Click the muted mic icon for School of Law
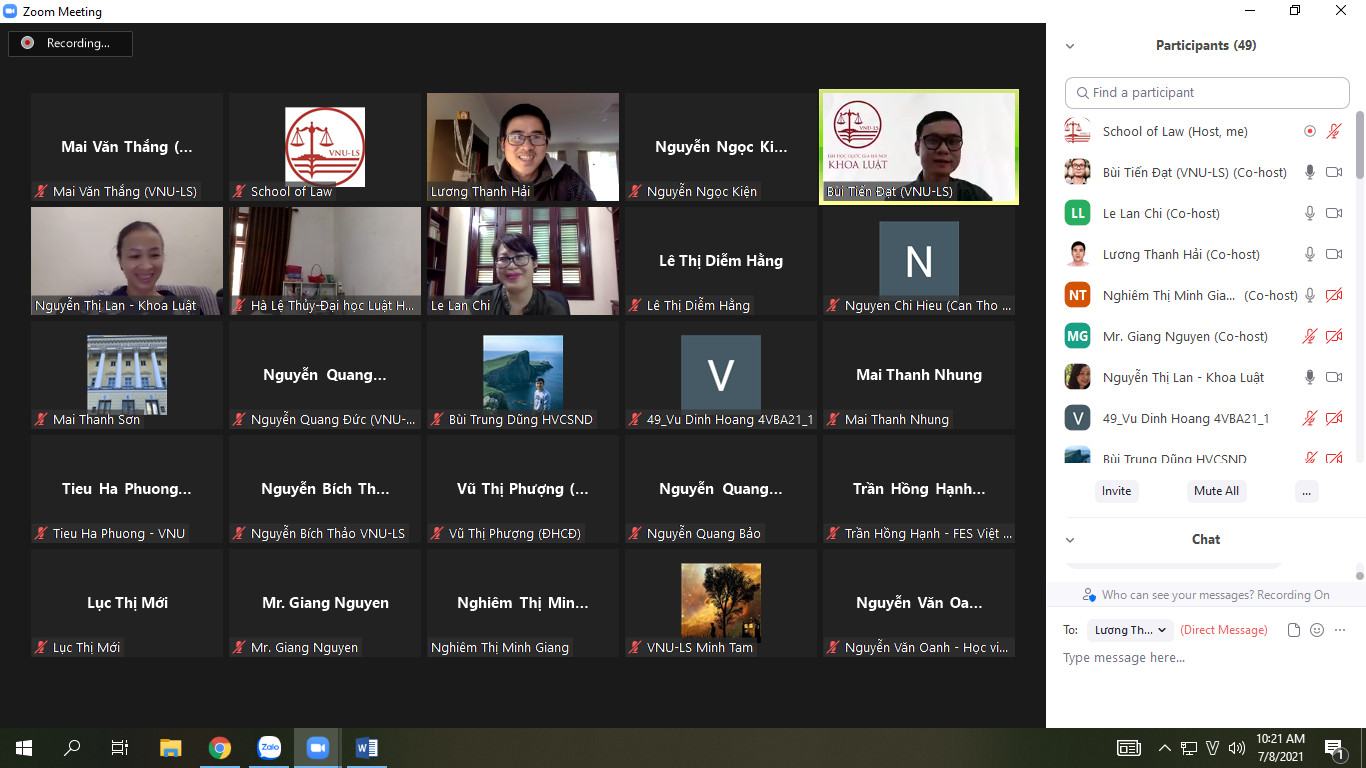Screen dimensions: 1366x768 [1333, 131]
